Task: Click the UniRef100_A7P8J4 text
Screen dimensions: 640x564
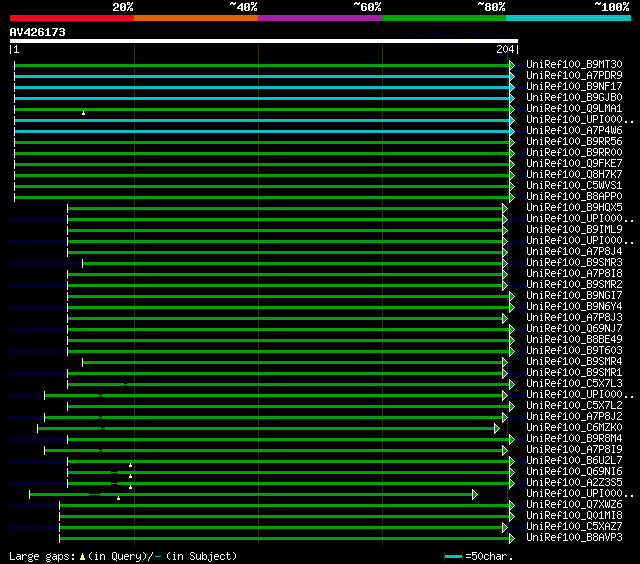Action: coord(574,251)
